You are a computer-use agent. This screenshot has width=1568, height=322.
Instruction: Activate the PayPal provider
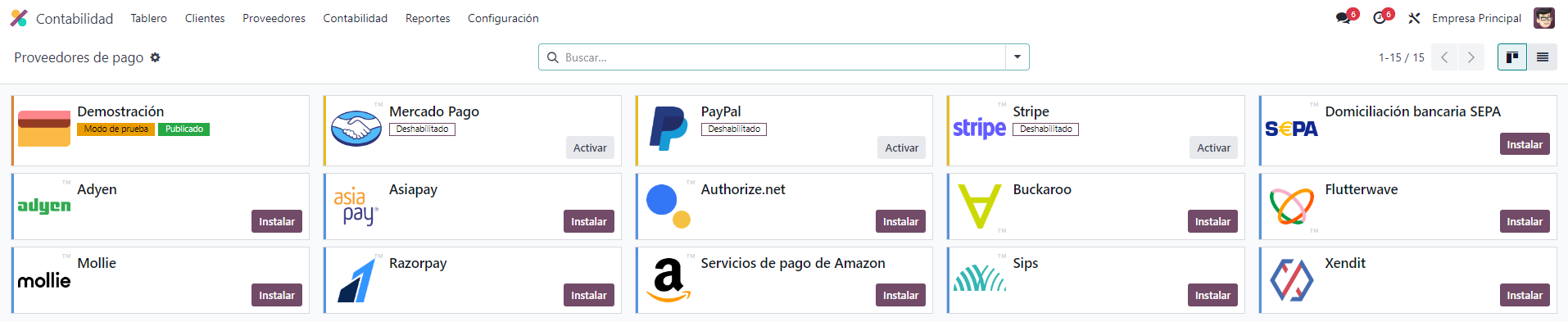[x=901, y=147]
